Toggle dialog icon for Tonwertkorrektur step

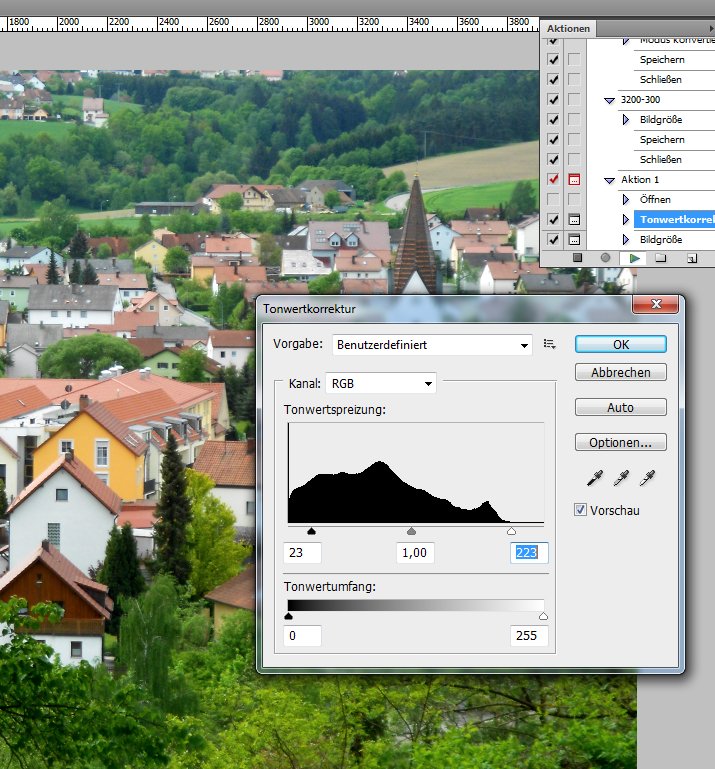tap(574, 219)
